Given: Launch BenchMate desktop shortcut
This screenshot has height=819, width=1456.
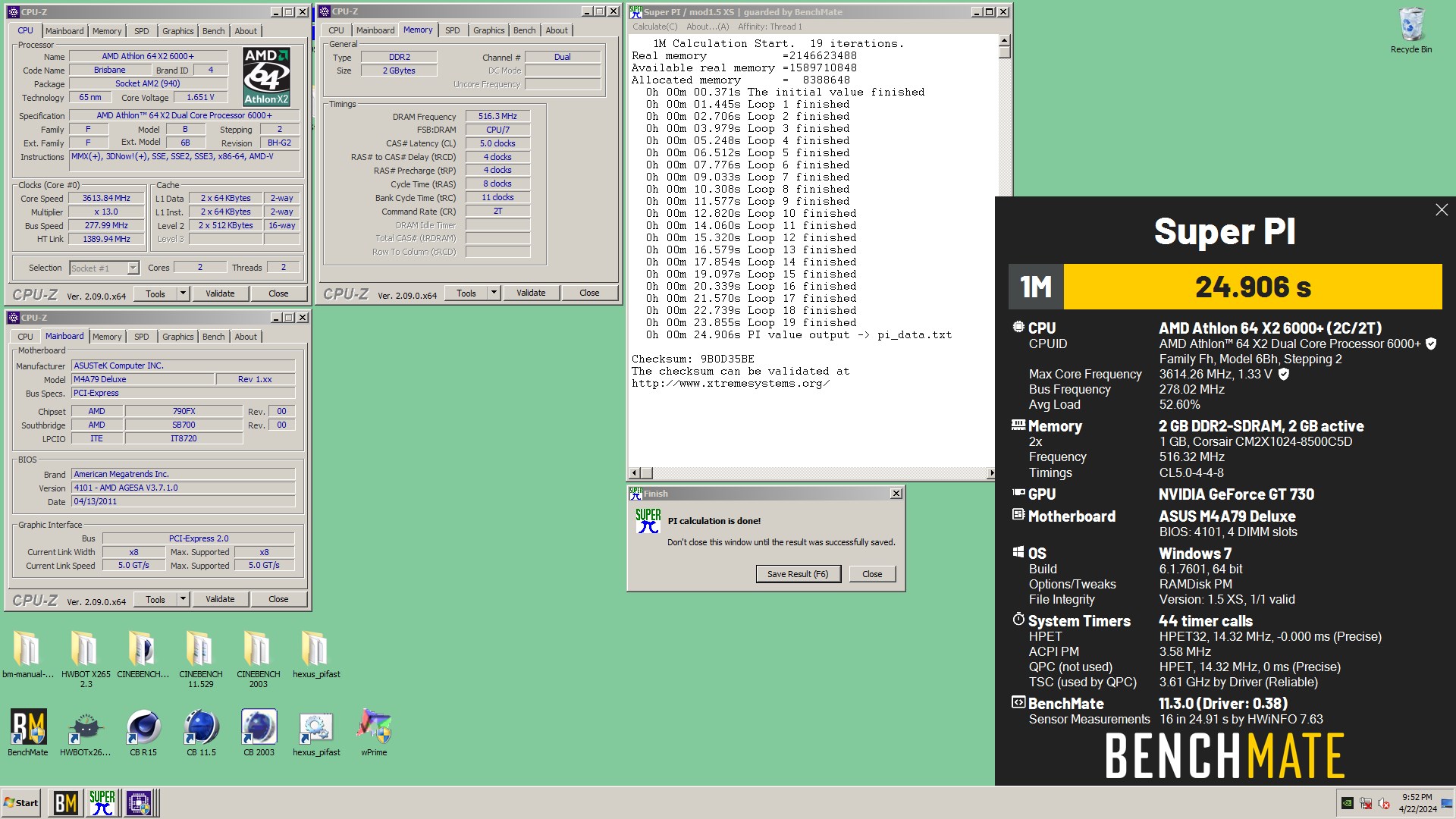Looking at the screenshot, I should click(28, 733).
